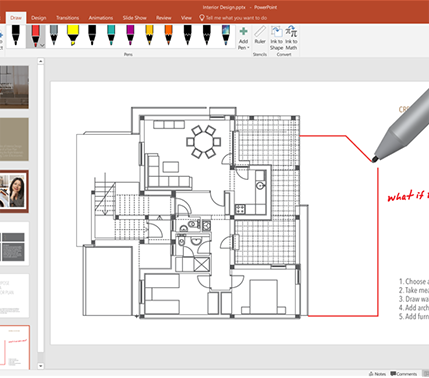Select the orange pen

tap(169, 35)
